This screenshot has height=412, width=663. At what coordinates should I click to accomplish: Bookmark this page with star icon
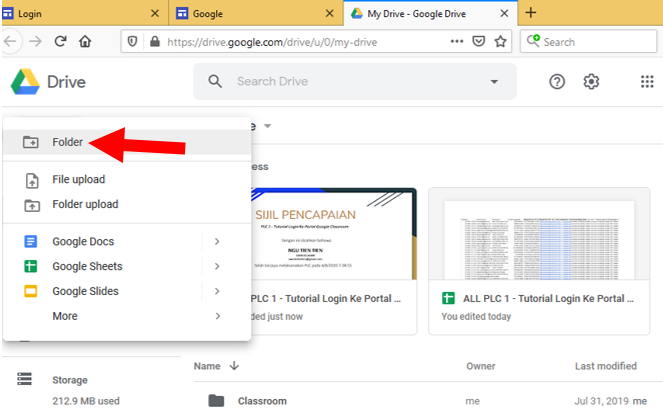click(500, 41)
